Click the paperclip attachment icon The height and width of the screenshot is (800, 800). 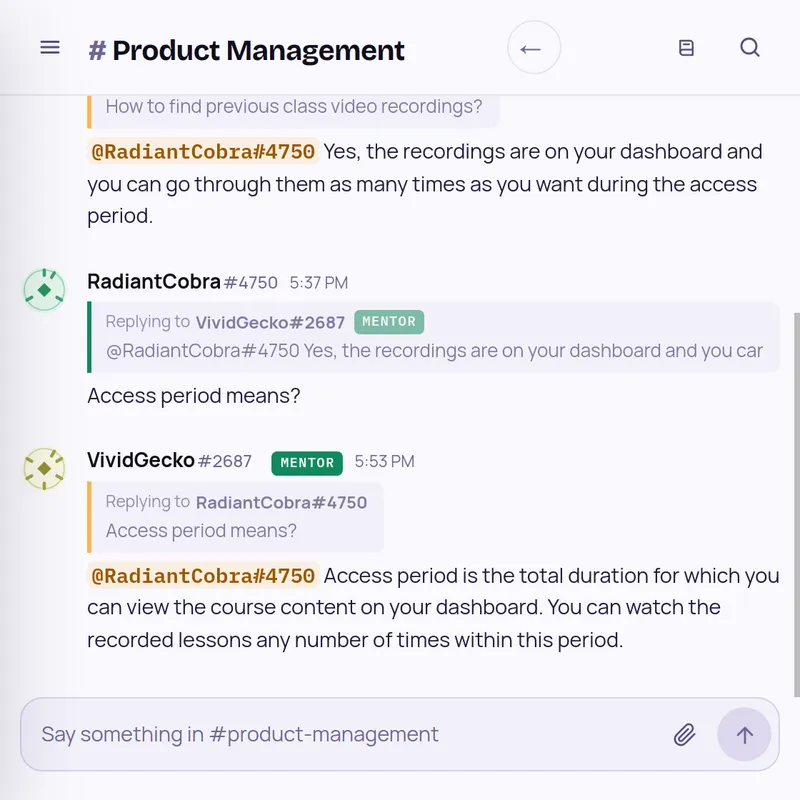pos(684,735)
